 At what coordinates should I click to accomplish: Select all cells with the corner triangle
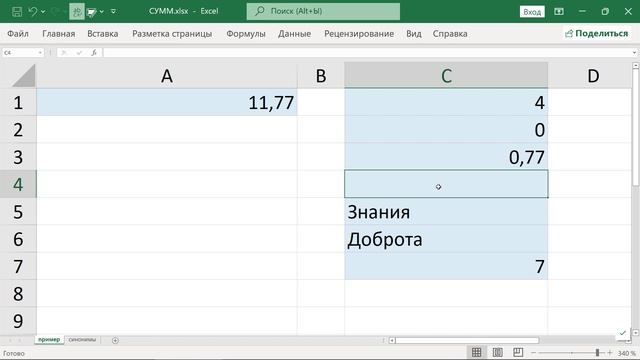tap(24, 76)
